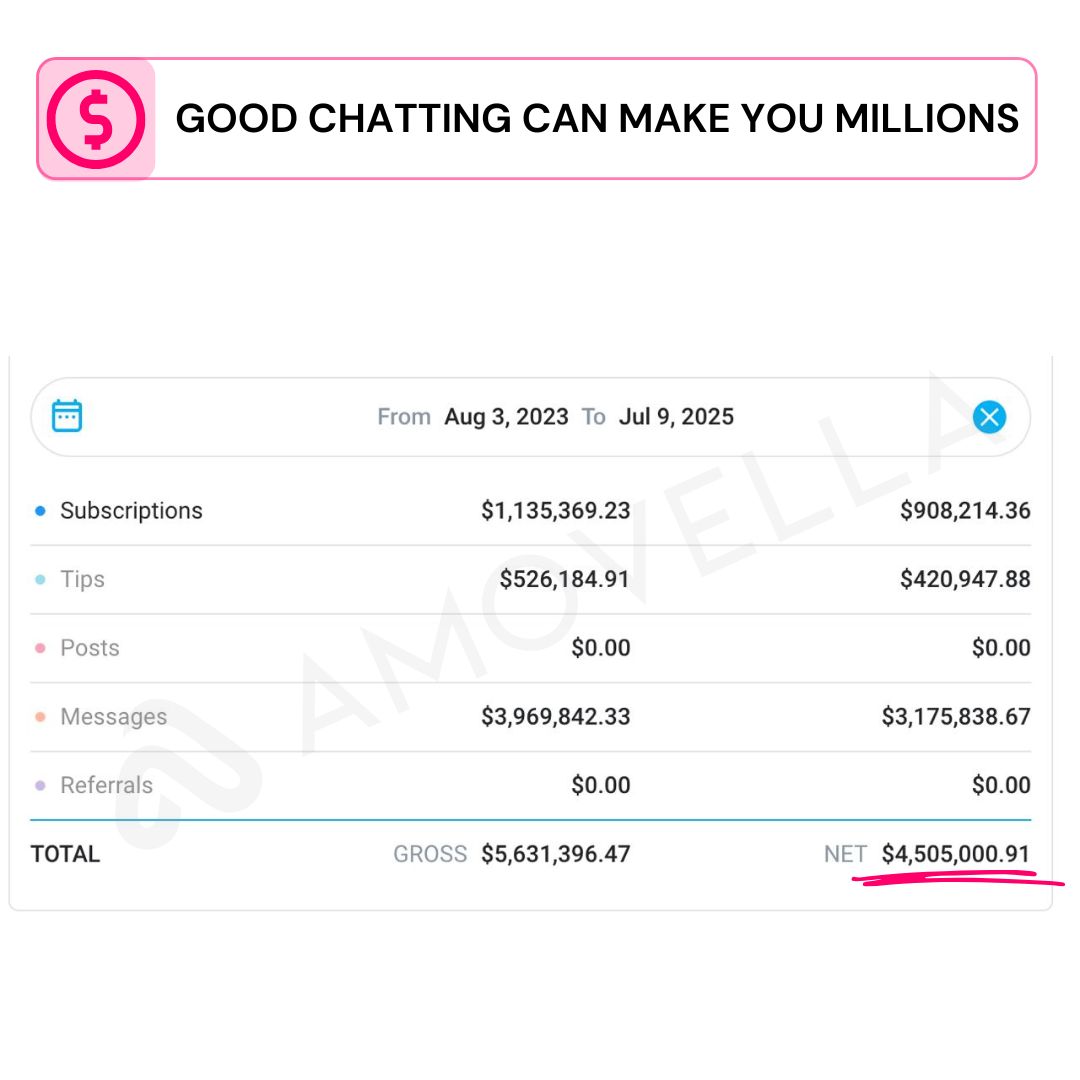Click the Subscriptions net amount $908,214.36

pyautogui.click(x=964, y=511)
